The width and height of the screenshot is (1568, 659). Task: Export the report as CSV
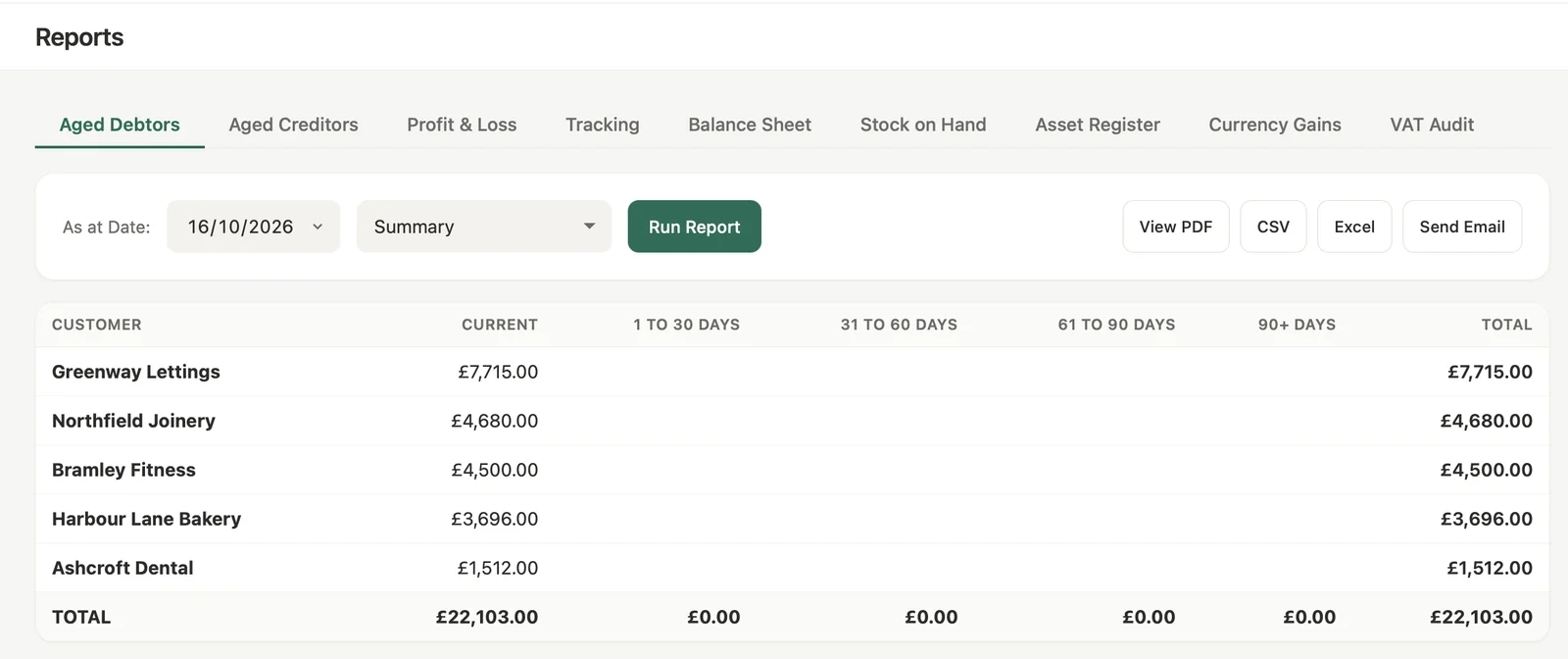(1273, 227)
